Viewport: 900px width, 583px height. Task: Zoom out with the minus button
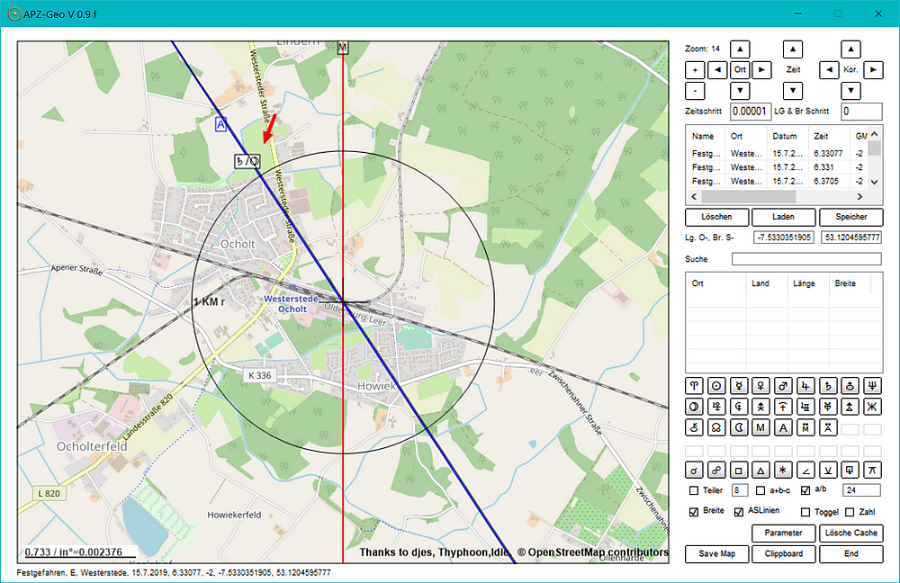(x=695, y=91)
